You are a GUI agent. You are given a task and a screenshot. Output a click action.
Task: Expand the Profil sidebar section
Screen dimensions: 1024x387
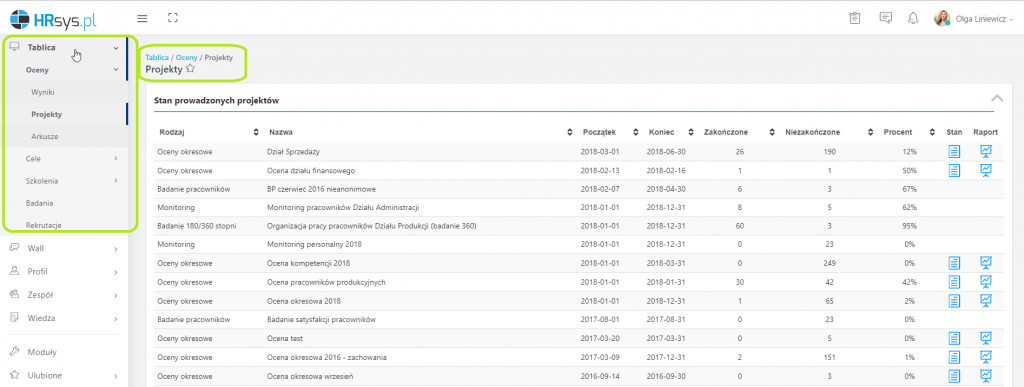[x=116, y=272]
